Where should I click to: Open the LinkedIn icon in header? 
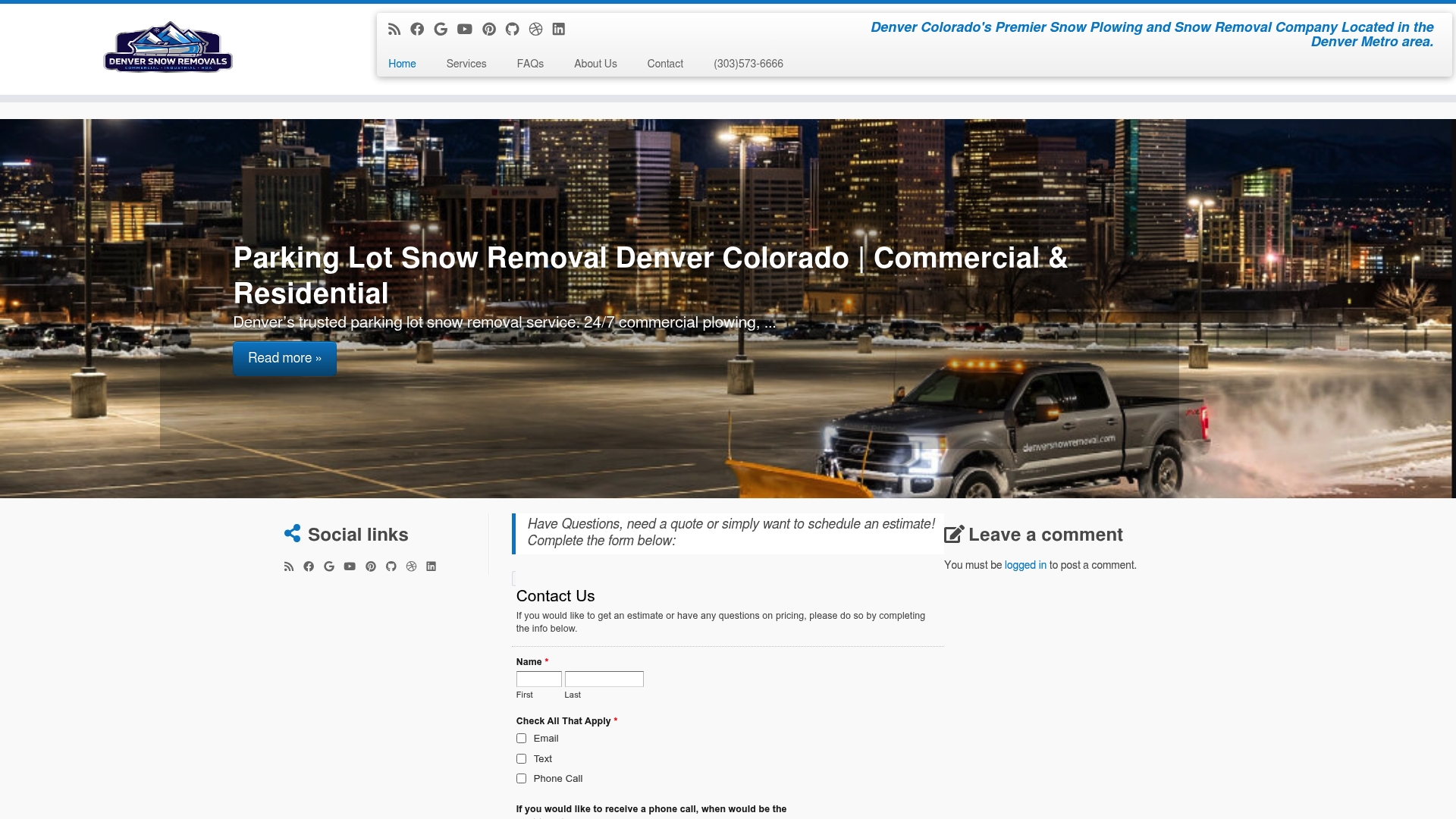point(559,29)
